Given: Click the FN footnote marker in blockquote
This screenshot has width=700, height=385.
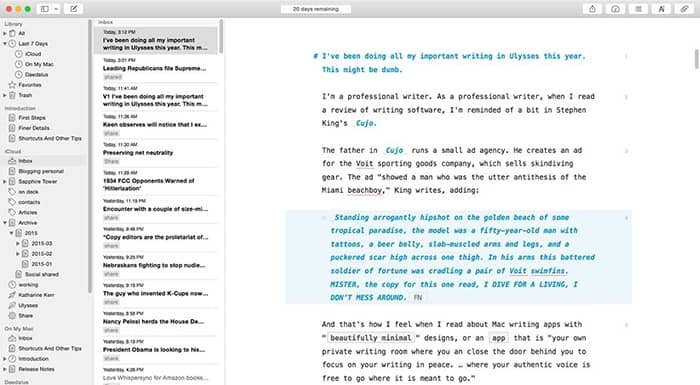Looking at the screenshot, I should (x=417, y=297).
